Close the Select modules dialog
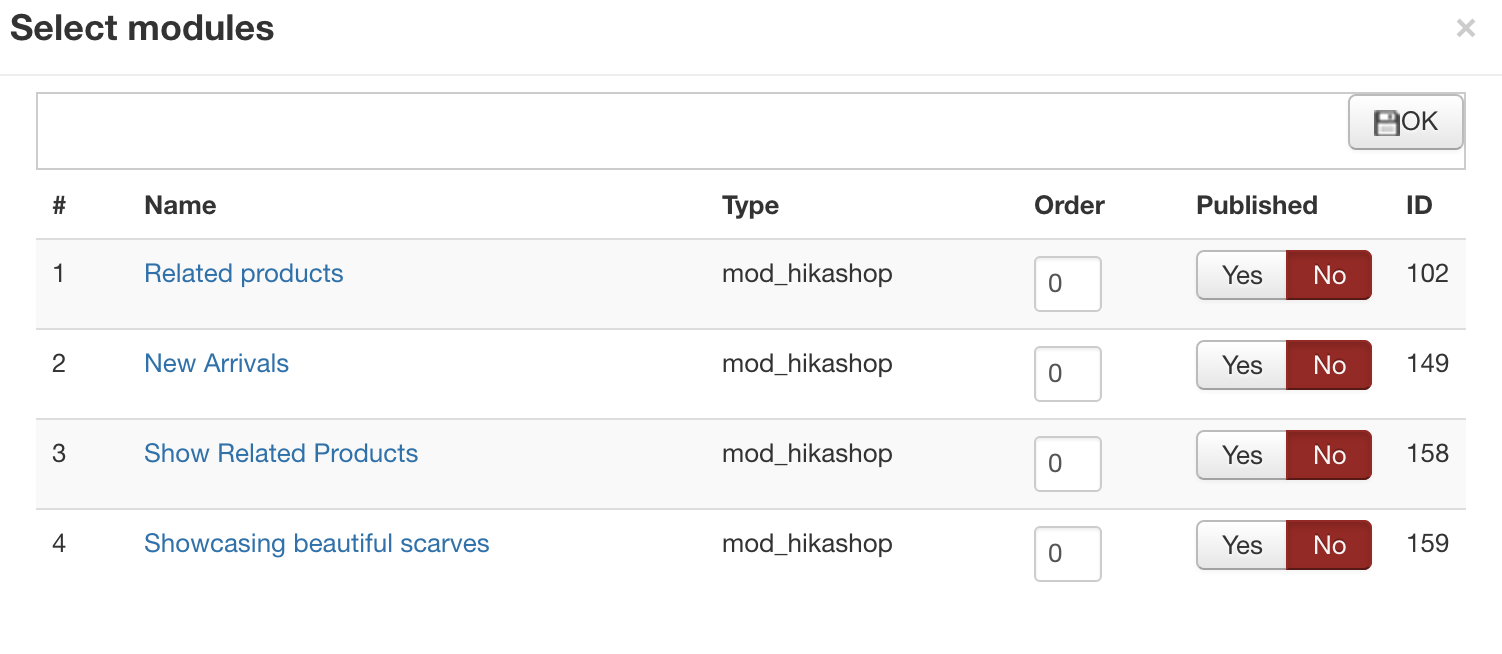Image resolution: width=1502 pixels, height=654 pixels. (x=1465, y=29)
